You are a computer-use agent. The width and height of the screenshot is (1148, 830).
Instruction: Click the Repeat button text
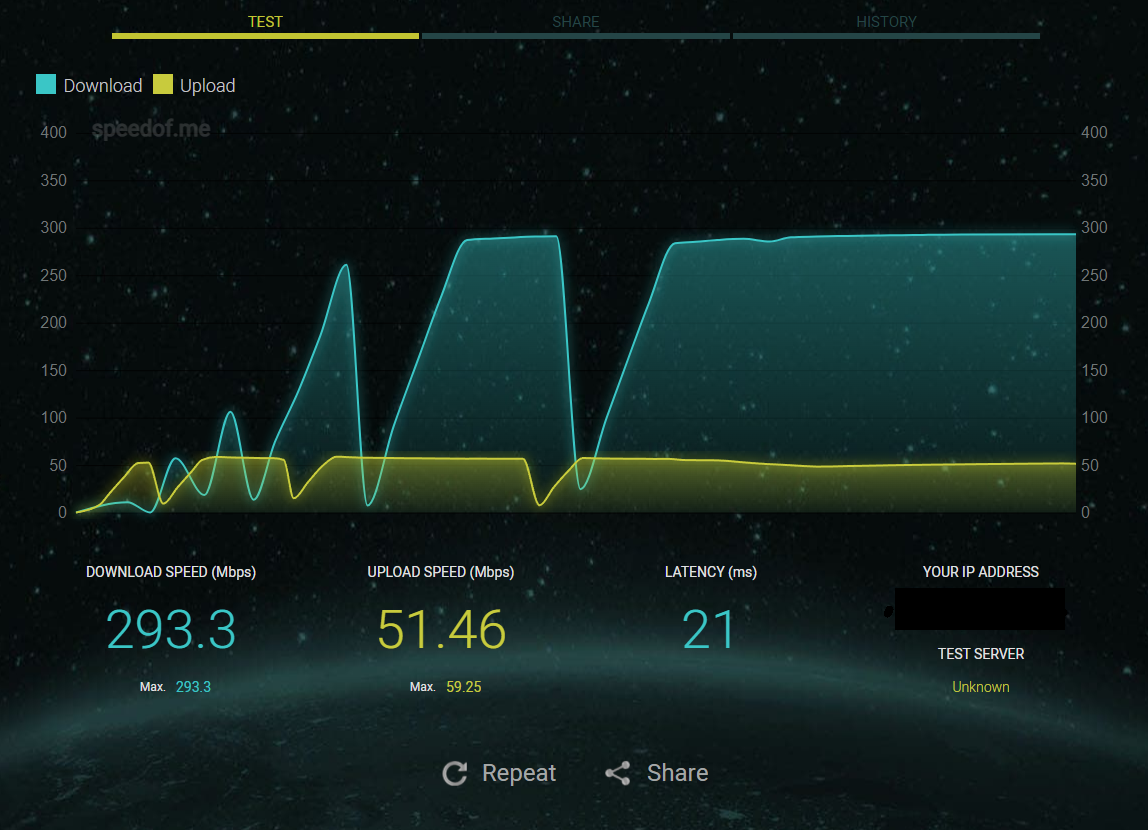[518, 773]
